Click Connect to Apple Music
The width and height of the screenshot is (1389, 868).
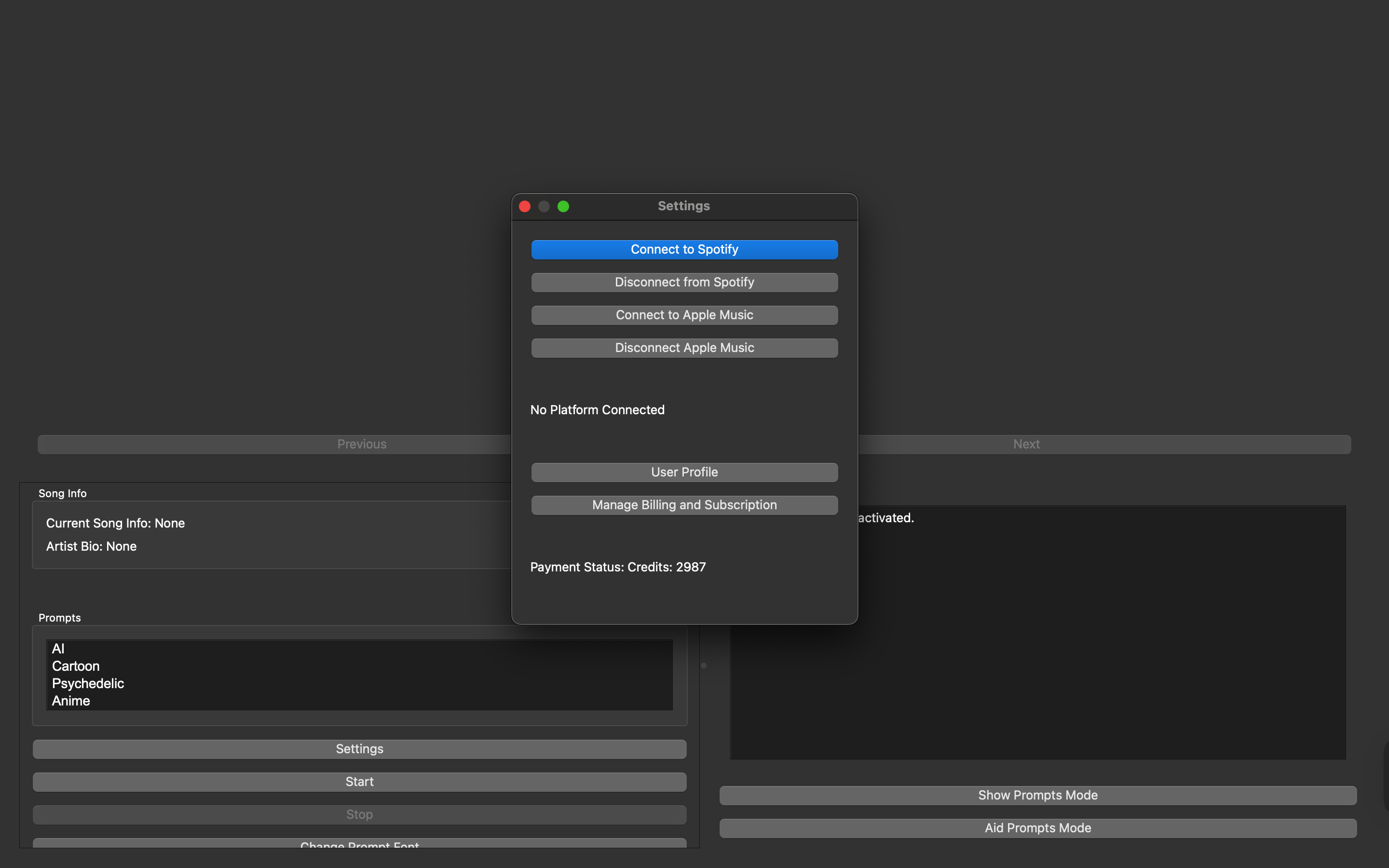[x=684, y=314]
